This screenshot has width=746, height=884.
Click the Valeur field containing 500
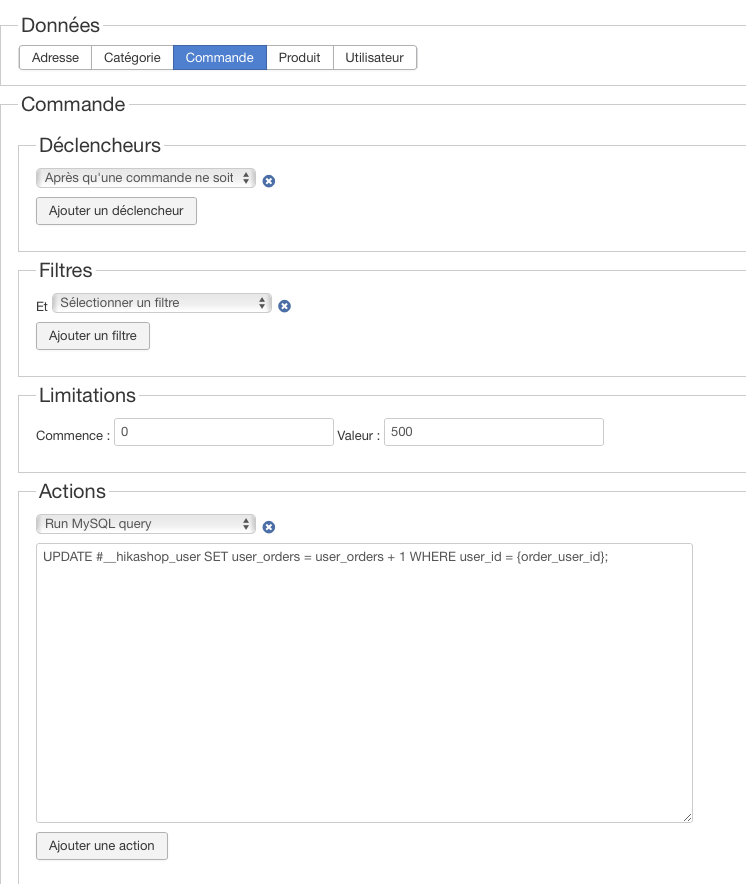coord(493,432)
